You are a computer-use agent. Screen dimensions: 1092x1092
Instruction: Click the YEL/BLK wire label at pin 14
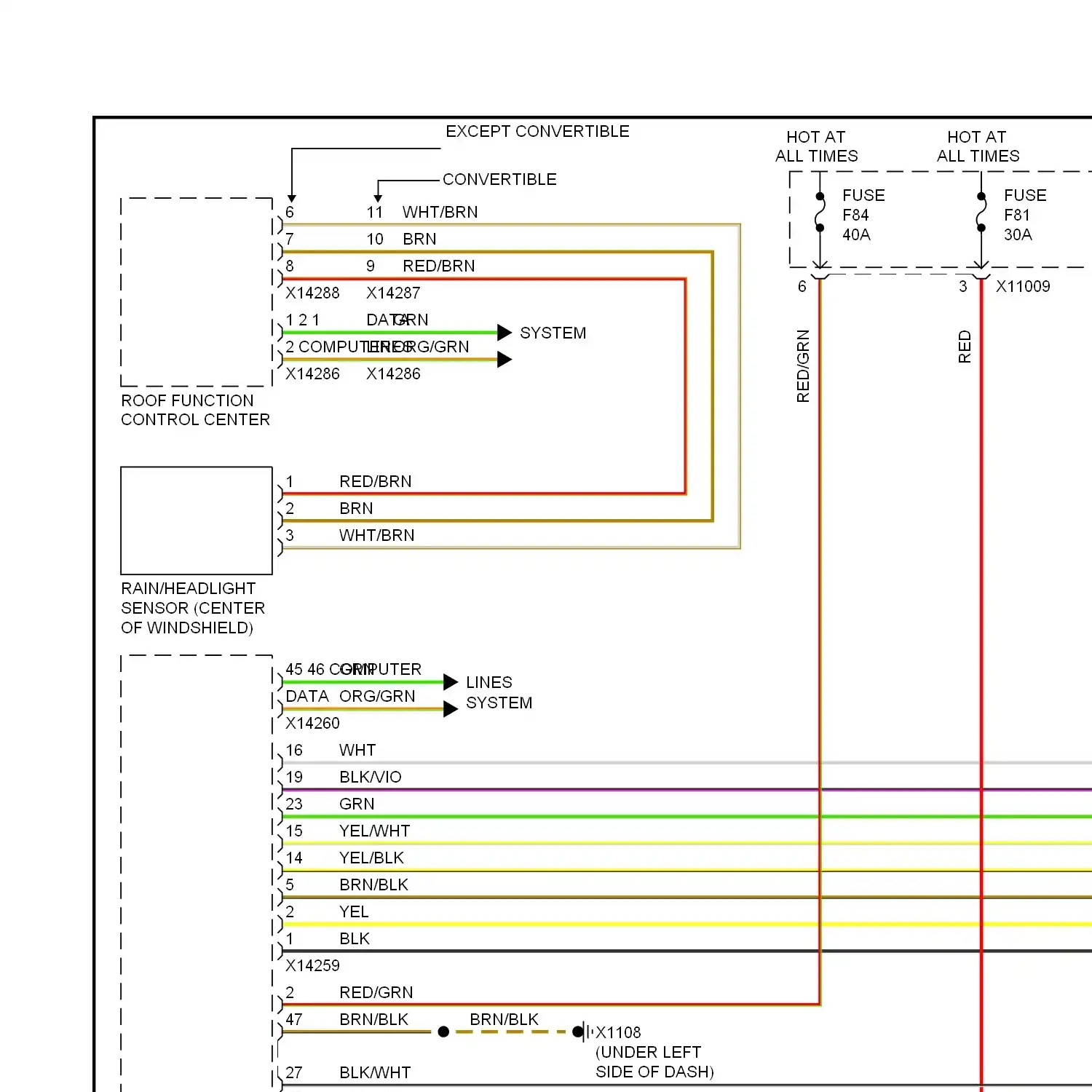click(x=371, y=858)
